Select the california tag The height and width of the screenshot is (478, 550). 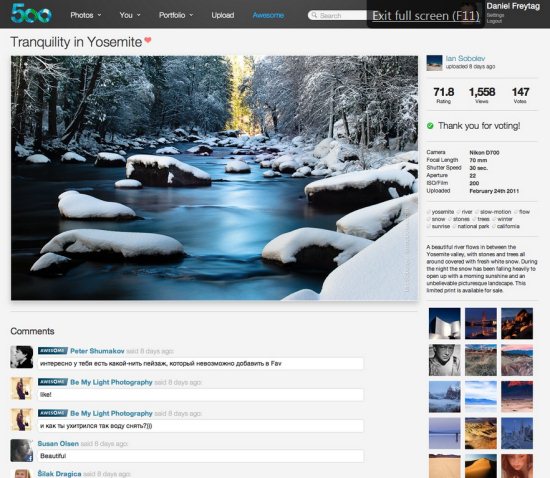(x=508, y=226)
